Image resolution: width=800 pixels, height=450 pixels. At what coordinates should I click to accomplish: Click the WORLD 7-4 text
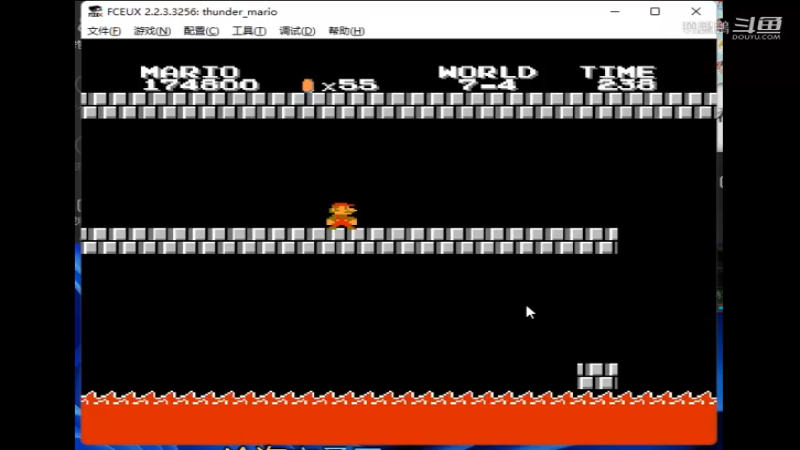point(487,78)
